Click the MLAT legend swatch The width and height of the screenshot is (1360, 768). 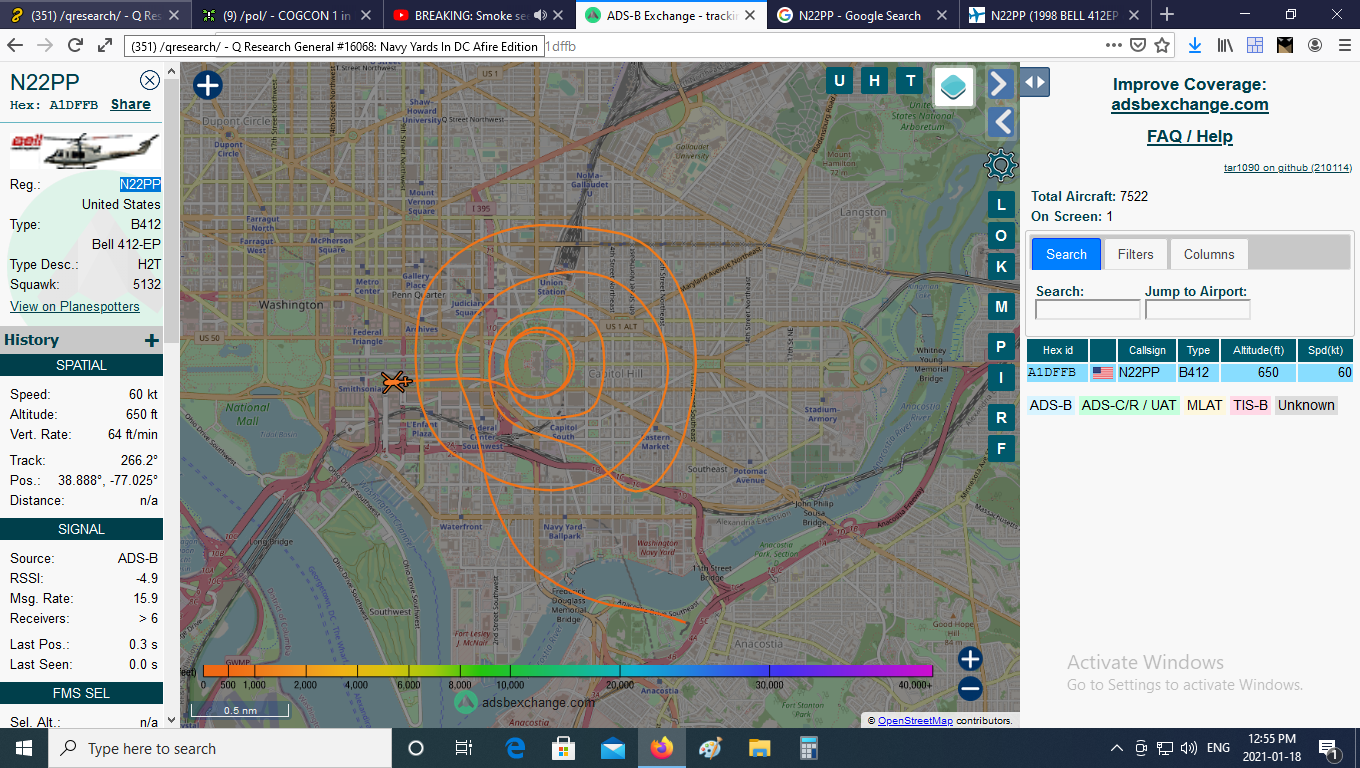click(x=1204, y=405)
